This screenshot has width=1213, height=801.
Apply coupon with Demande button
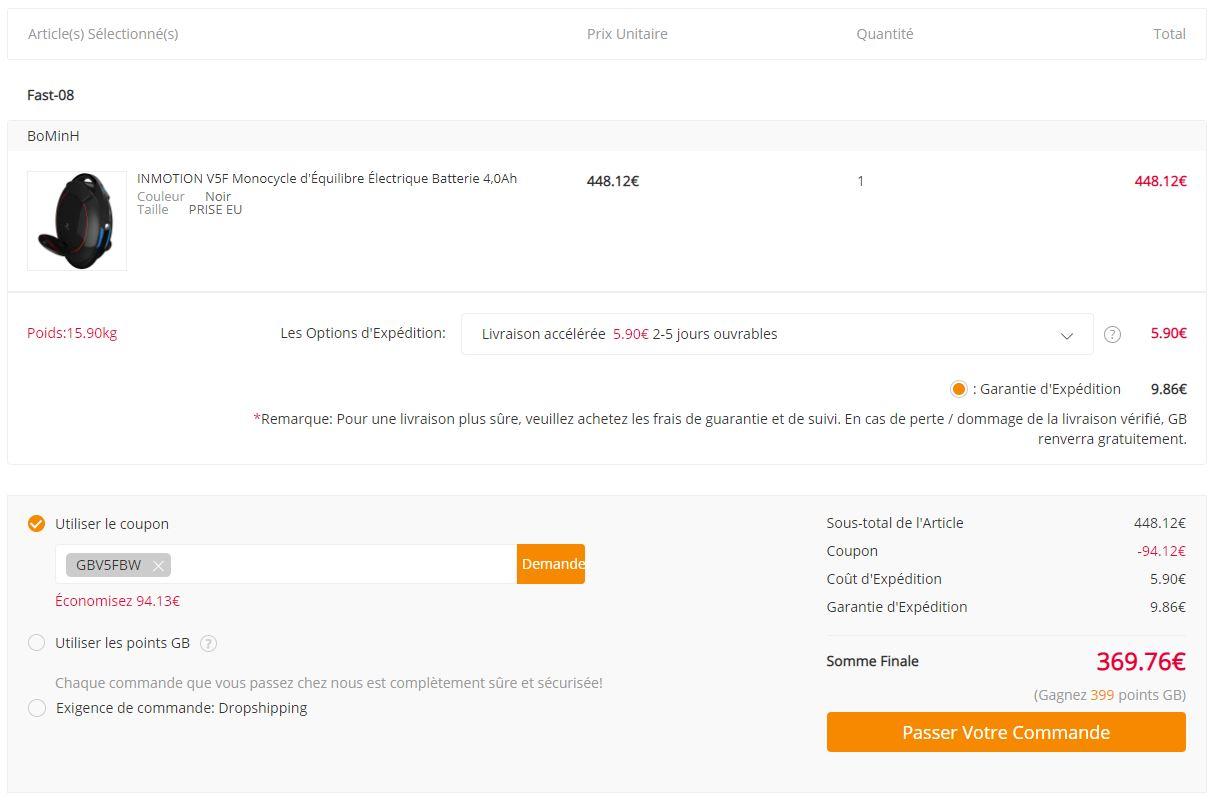pos(551,564)
